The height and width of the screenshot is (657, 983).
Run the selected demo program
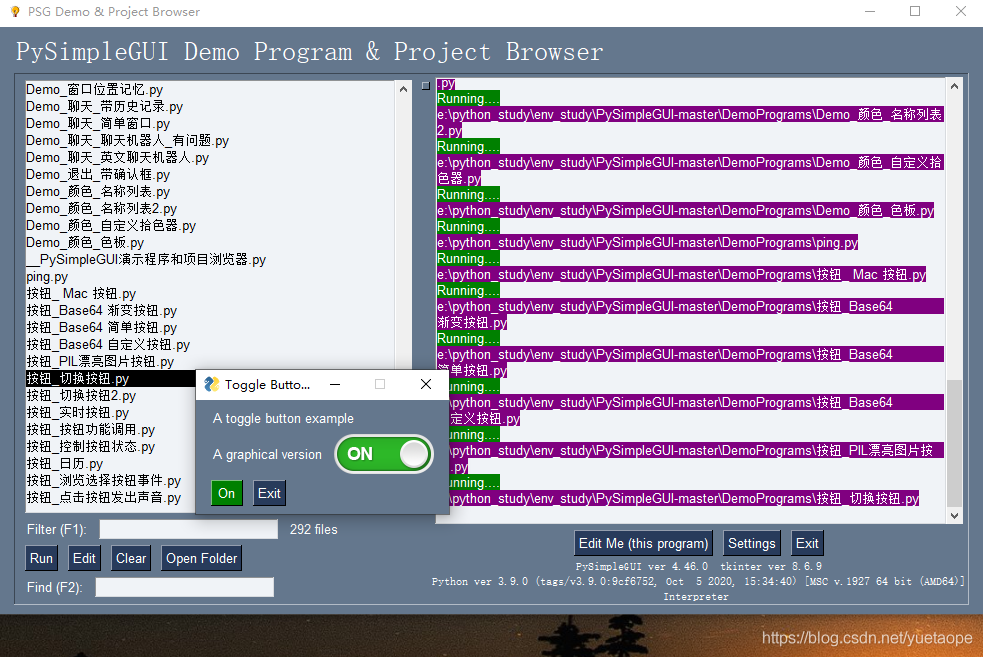click(x=41, y=558)
